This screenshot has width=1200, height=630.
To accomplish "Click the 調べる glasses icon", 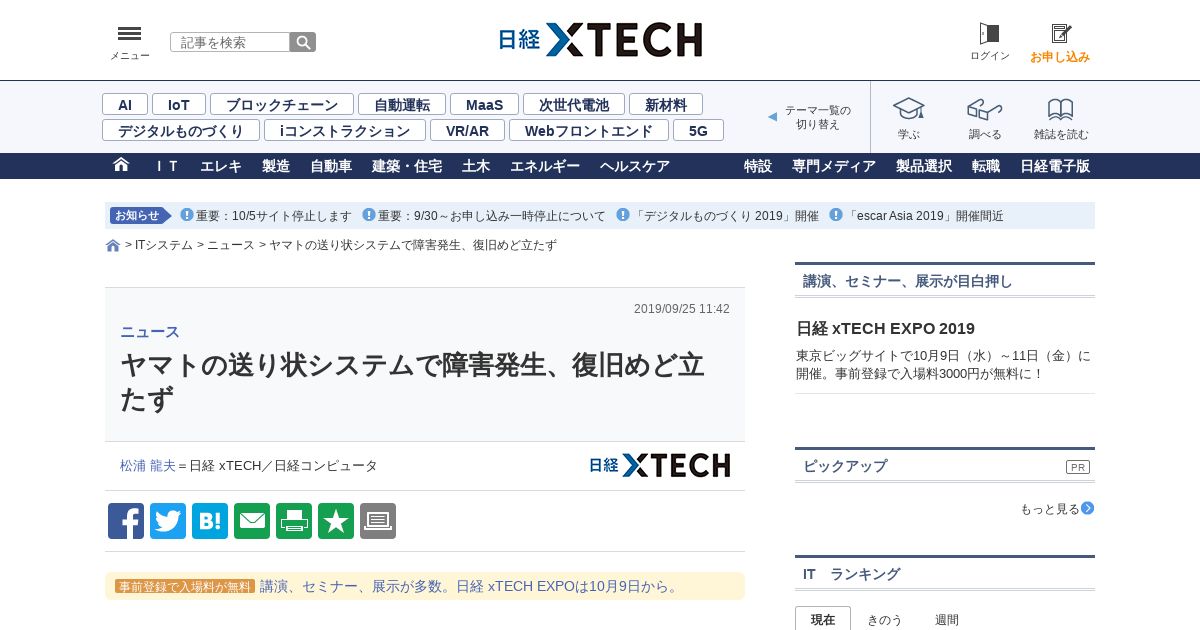I will (x=984, y=109).
